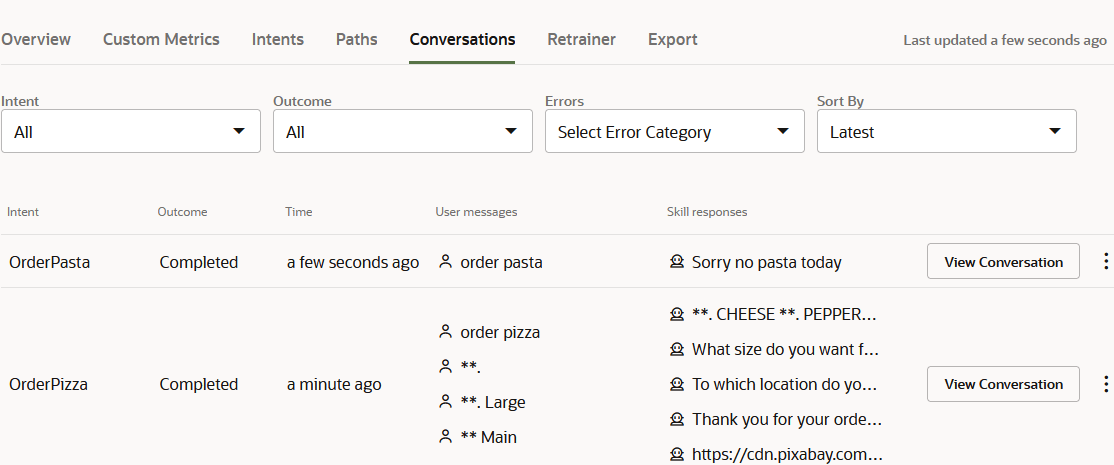Viewport: 1114px width, 465px height.
Task: Click bot icon beside 'Sorry no pasta today'
Action: (x=677, y=262)
